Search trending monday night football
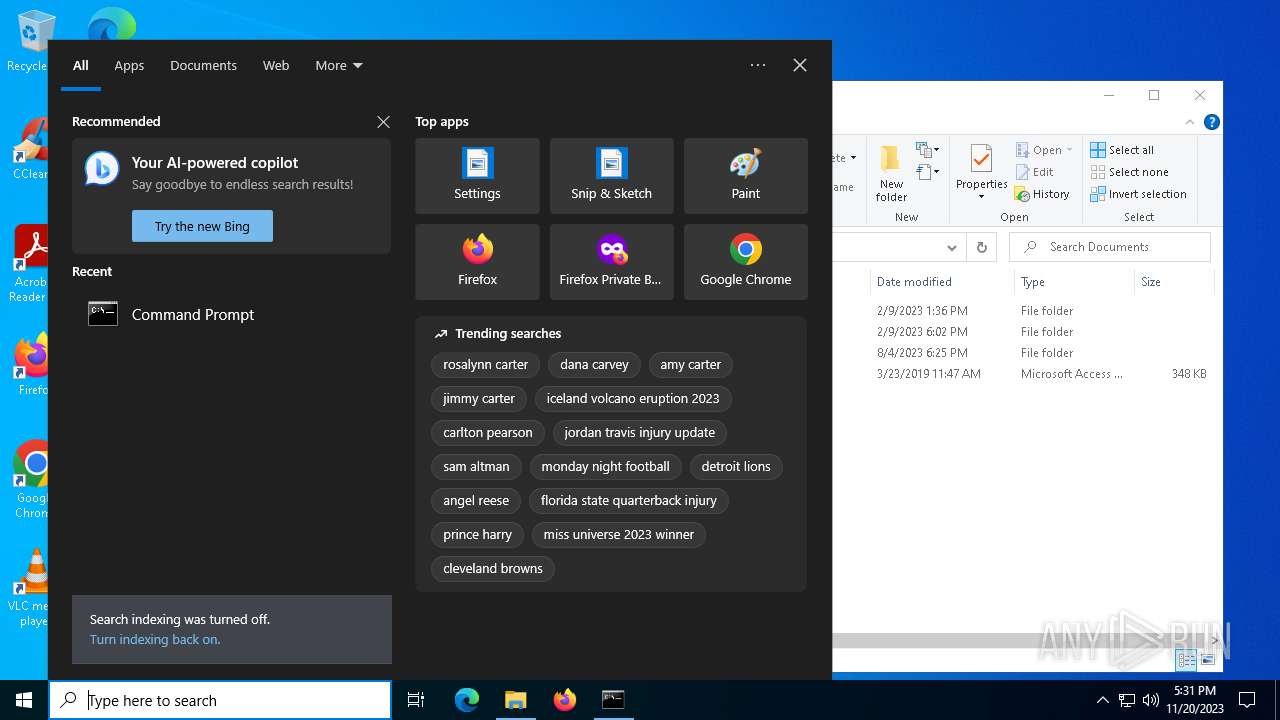 coord(605,467)
